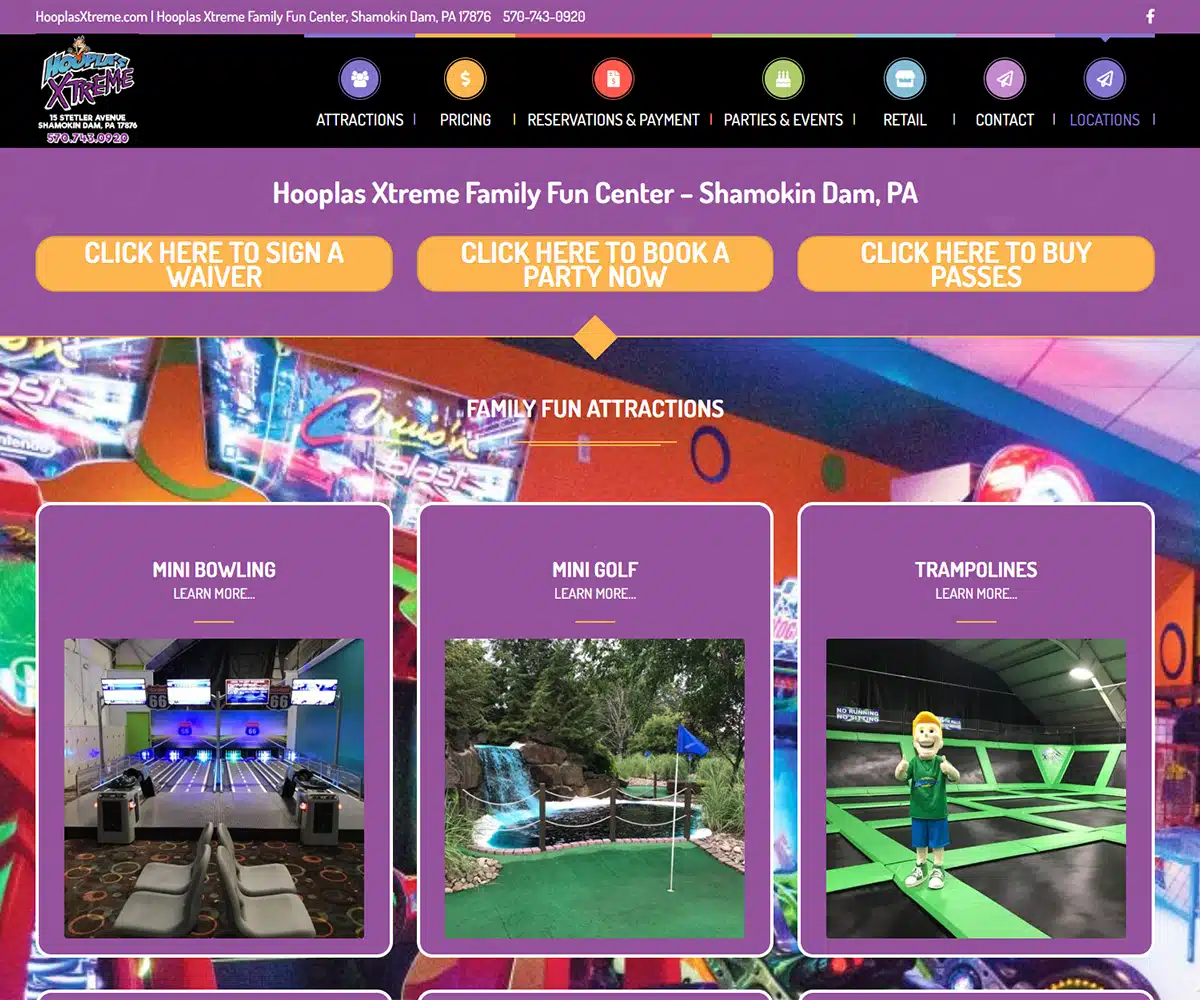Viewport: 1200px width, 1000px height.
Task: Open the MINI BOWLING heading link
Action: [214, 570]
